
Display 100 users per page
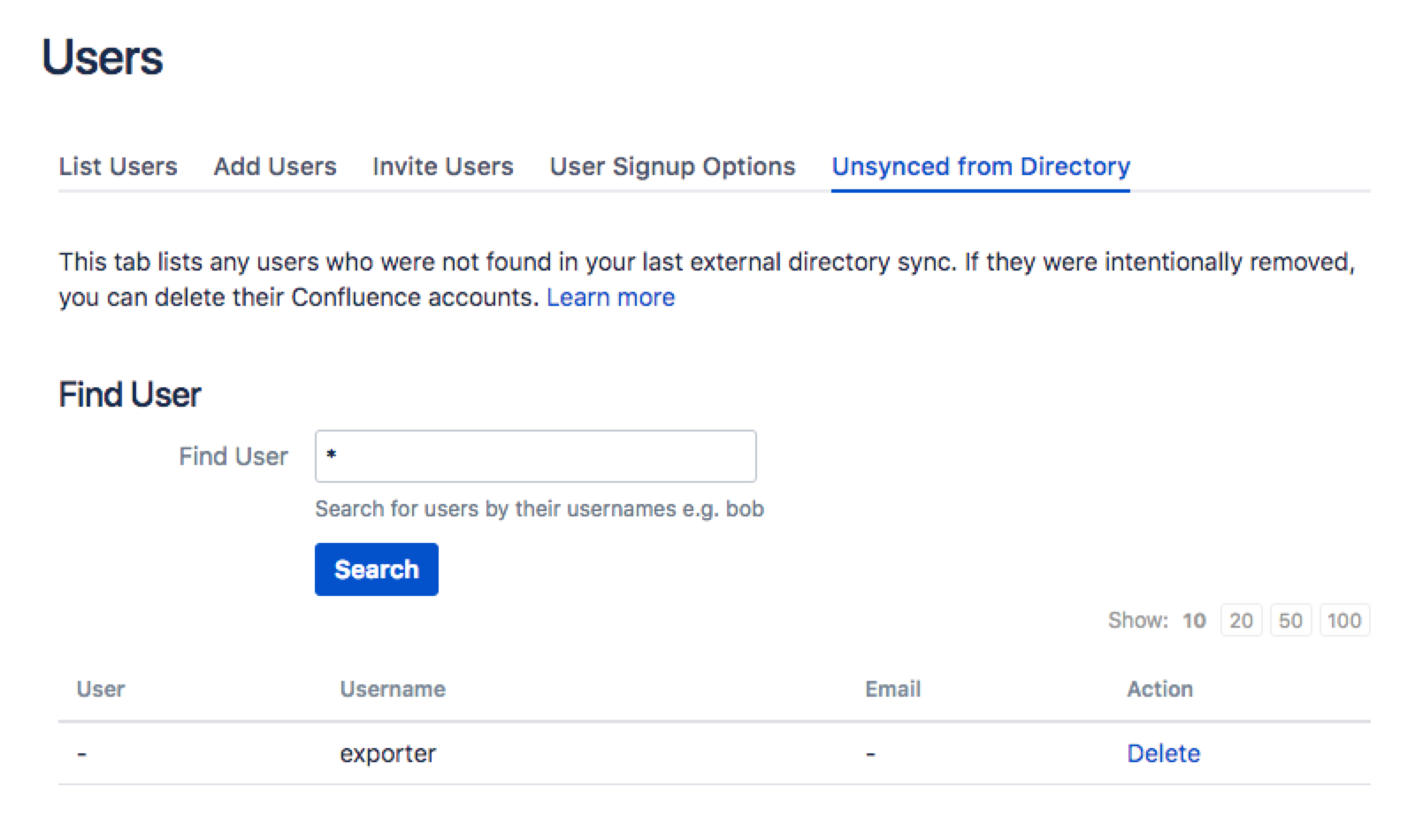point(1343,621)
